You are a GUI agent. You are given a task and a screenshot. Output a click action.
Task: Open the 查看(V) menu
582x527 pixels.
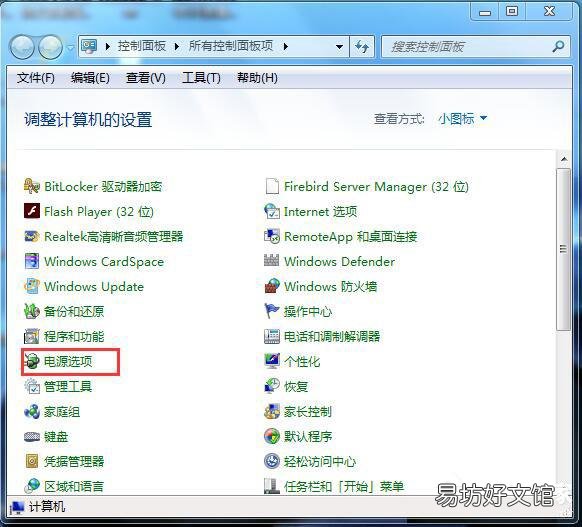point(146,78)
